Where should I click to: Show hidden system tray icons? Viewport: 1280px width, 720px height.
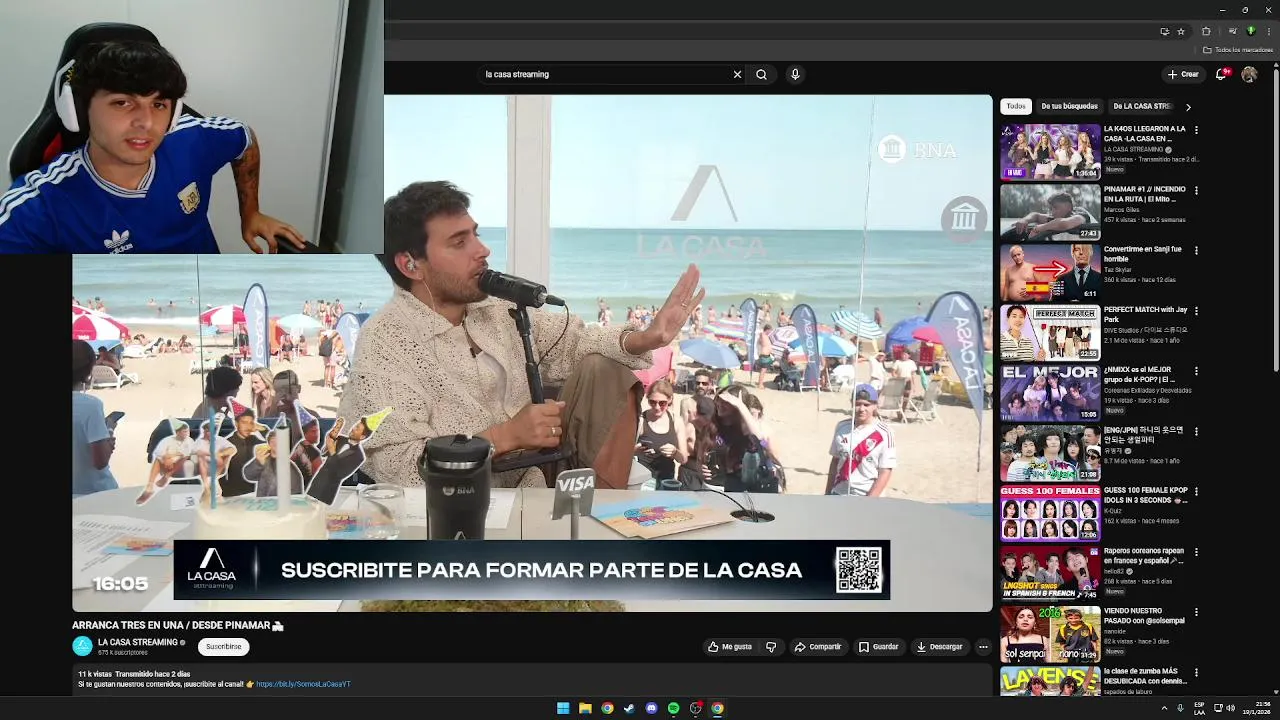pos(1164,708)
